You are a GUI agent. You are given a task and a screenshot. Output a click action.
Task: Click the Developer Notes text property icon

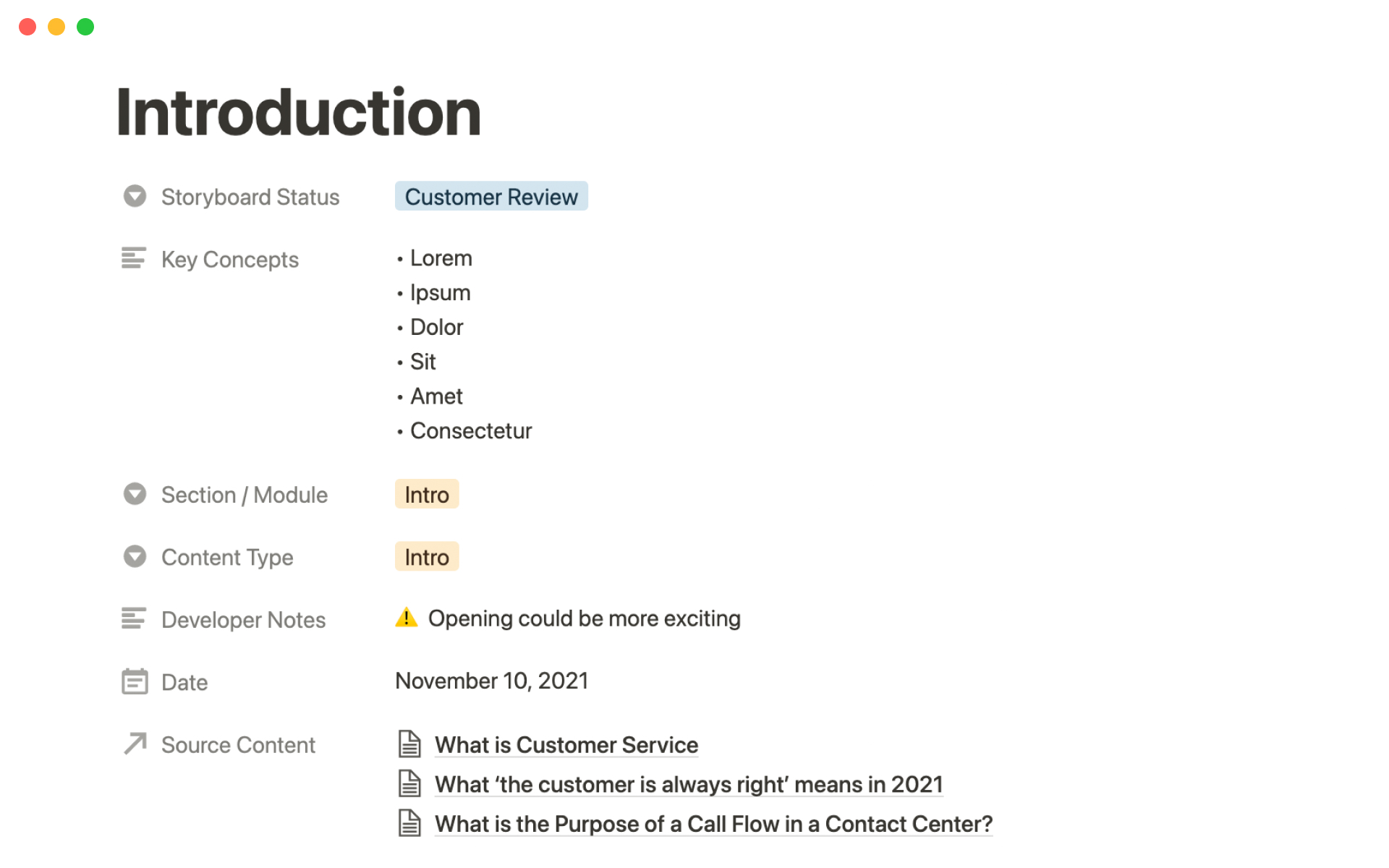[134, 618]
